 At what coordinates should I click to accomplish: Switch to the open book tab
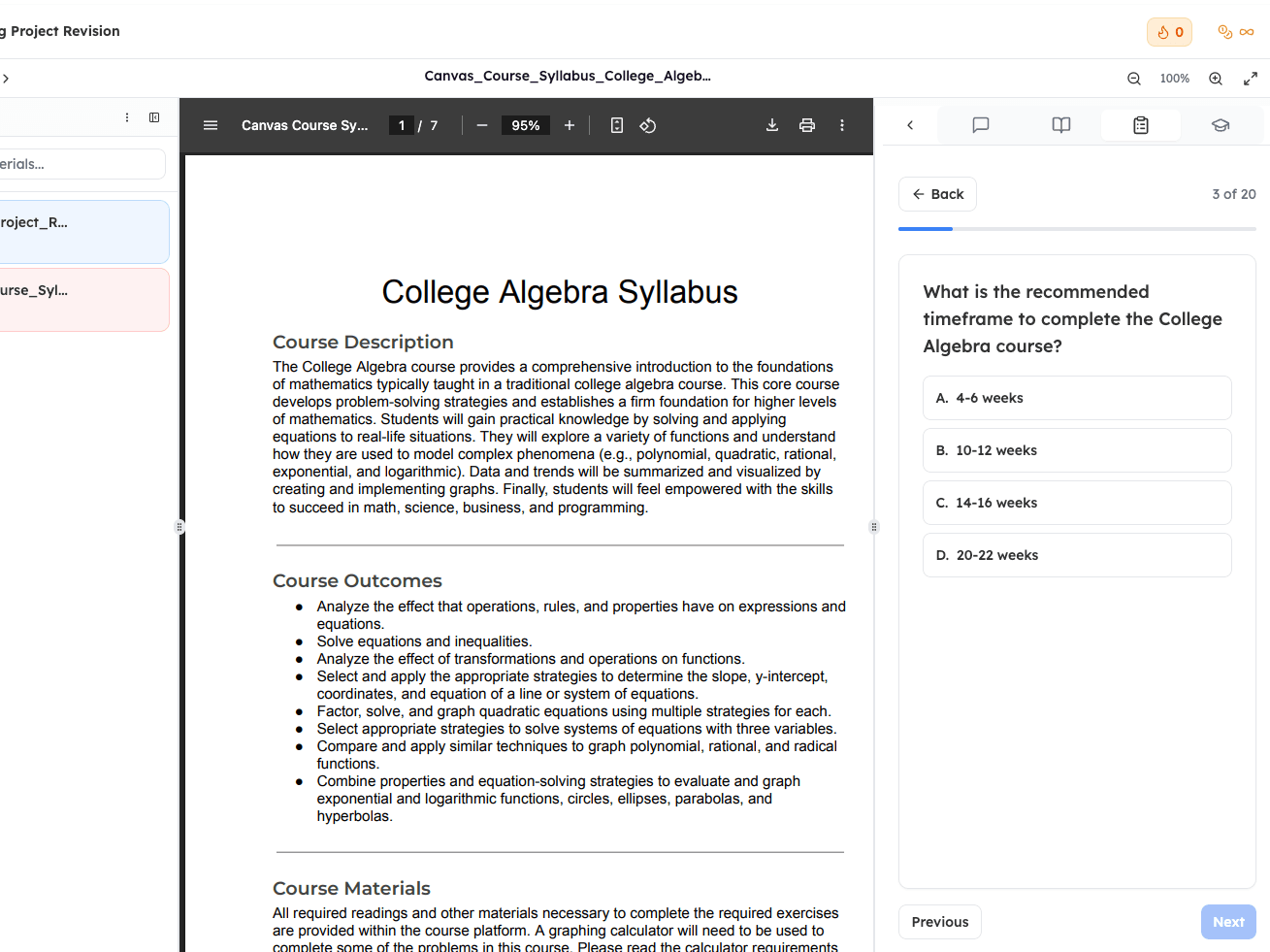click(x=1061, y=125)
